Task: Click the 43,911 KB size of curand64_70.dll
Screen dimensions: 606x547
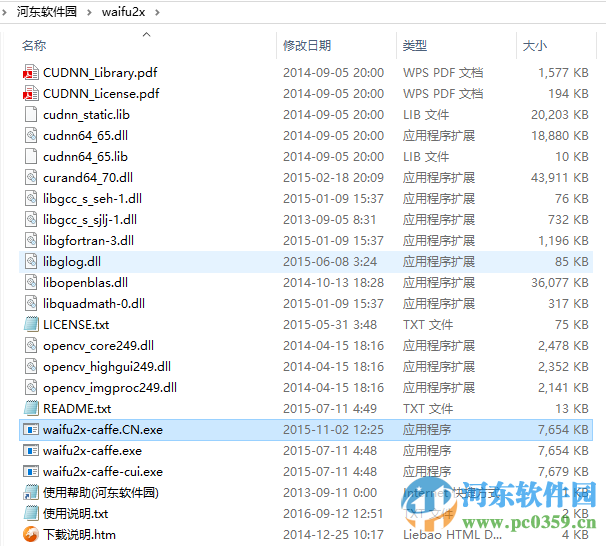Action: tap(559, 178)
